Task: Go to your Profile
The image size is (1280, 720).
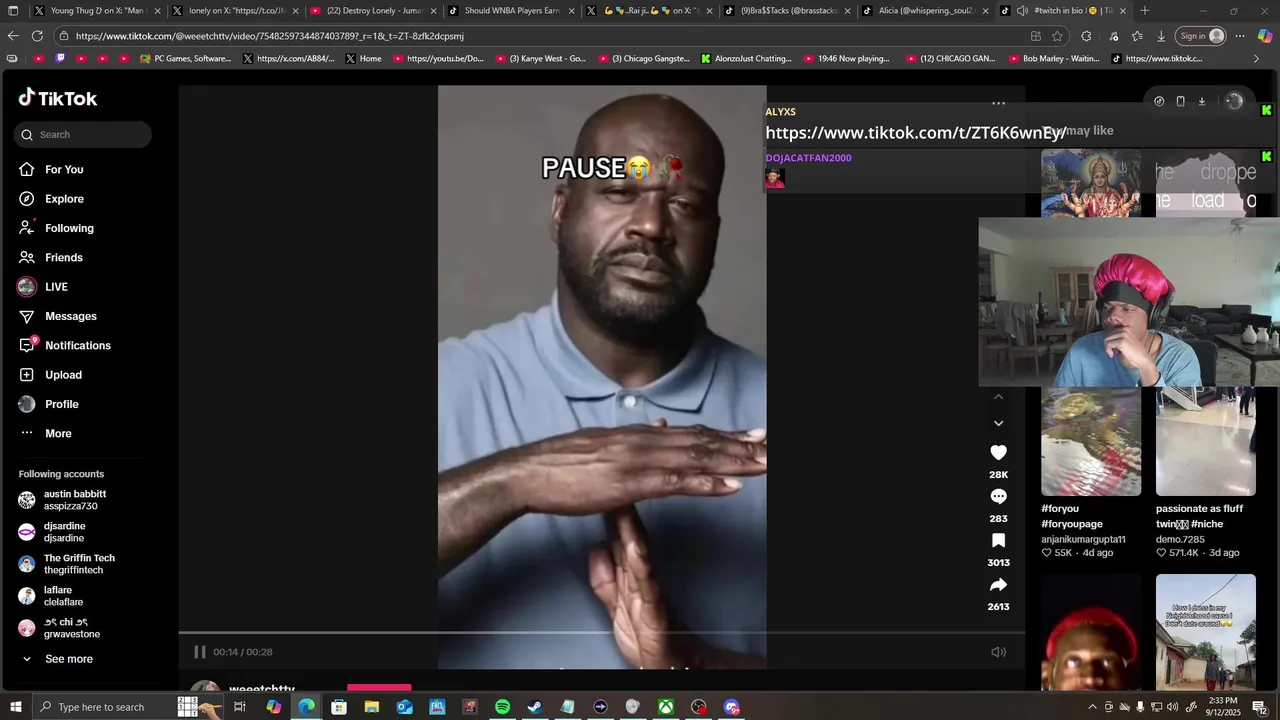Action: (x=61, y=404)
